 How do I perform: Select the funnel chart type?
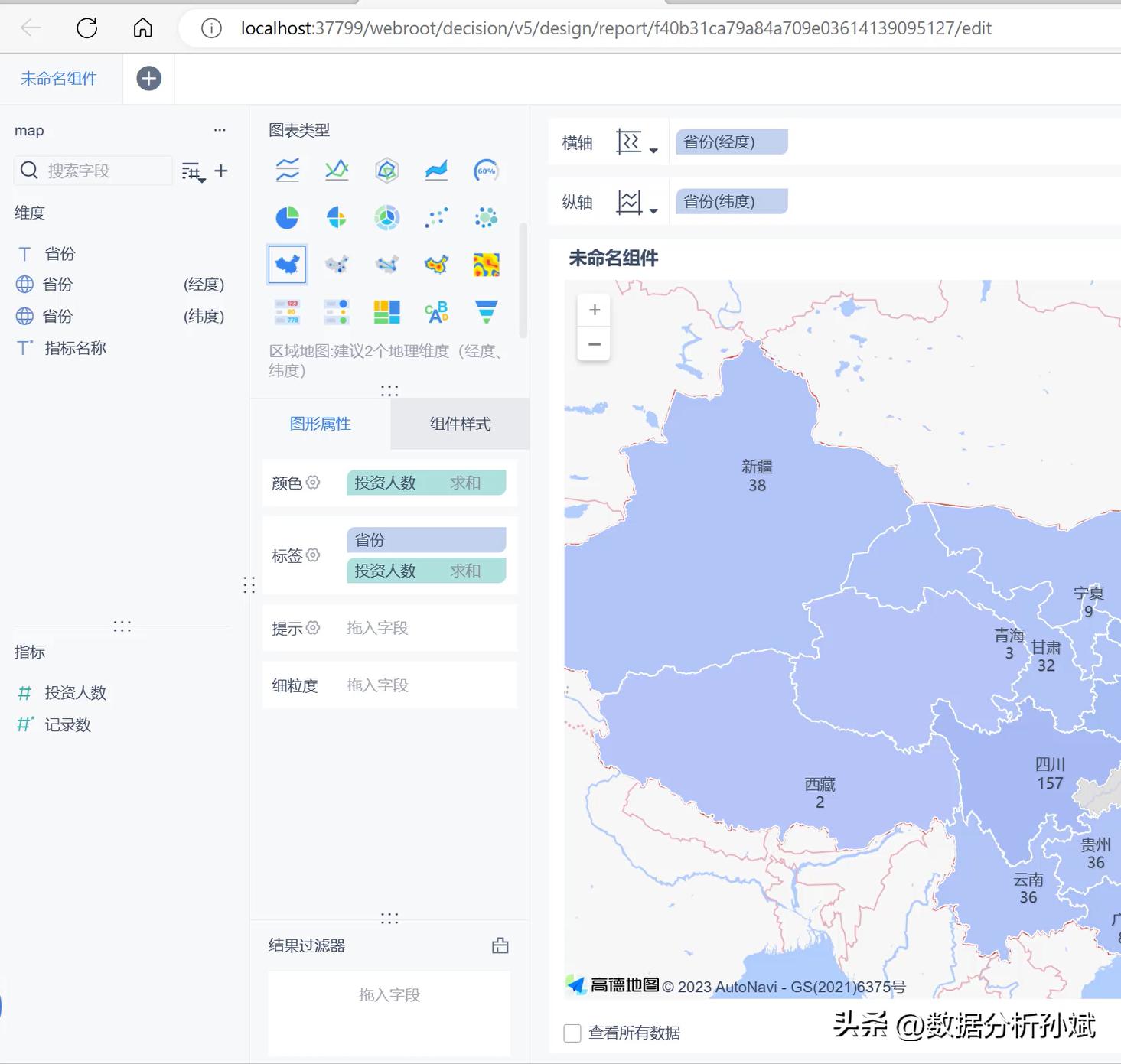[487, 311]
